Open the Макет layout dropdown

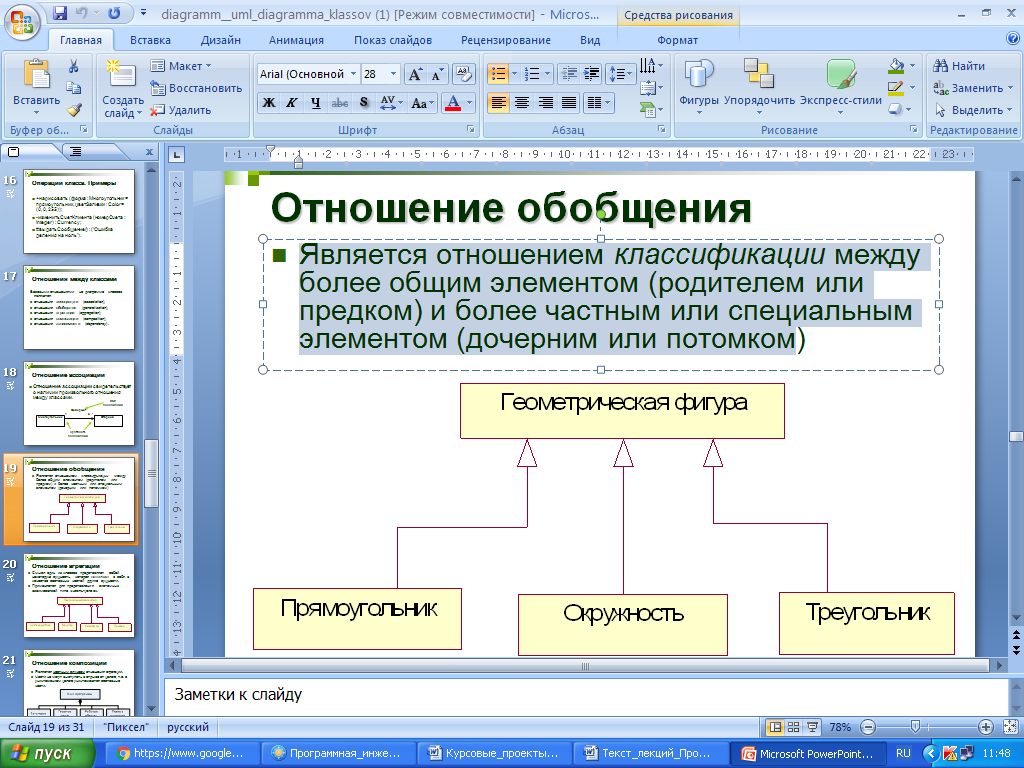[181, 66]
